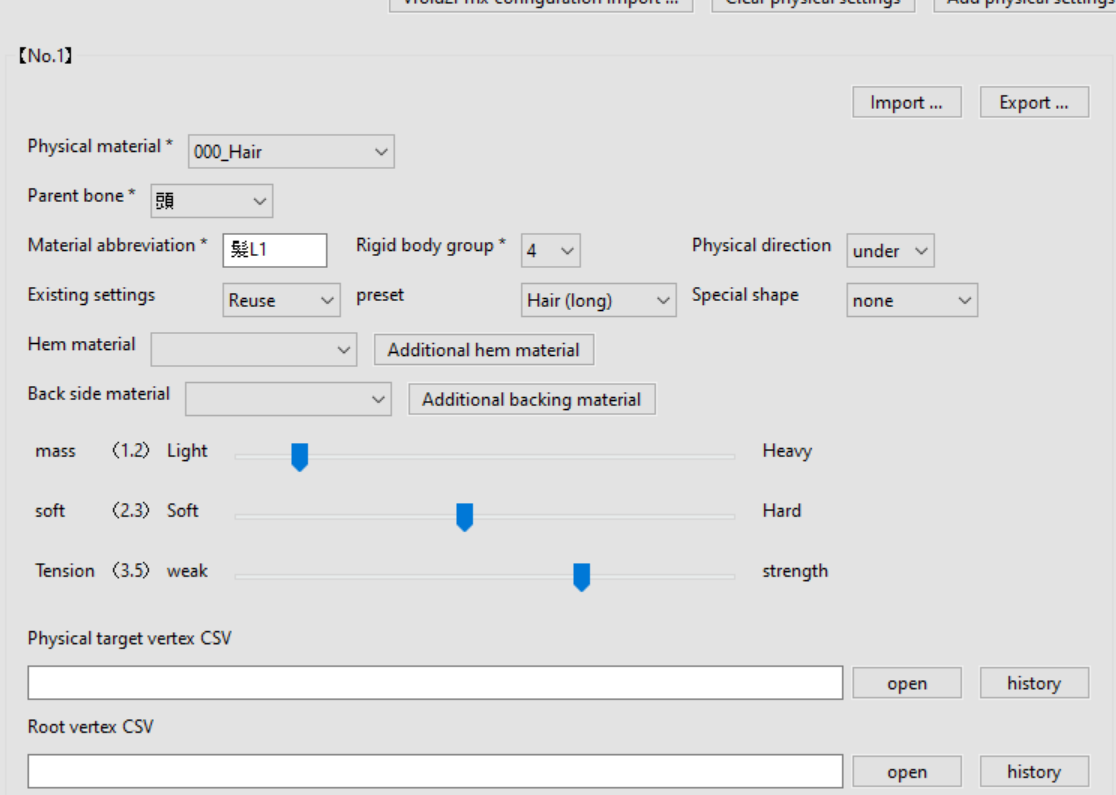This screenshot has height=795, width=1116.
Task: Click Clear physical settings
Action: pos(813,3)
